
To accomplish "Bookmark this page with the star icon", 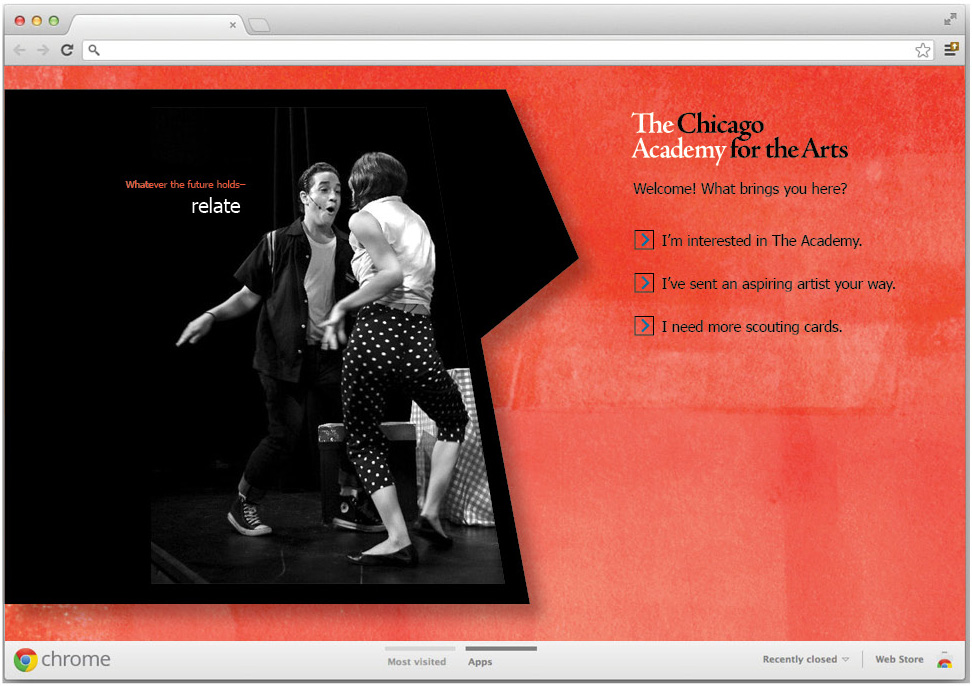I will coord(922,50).
